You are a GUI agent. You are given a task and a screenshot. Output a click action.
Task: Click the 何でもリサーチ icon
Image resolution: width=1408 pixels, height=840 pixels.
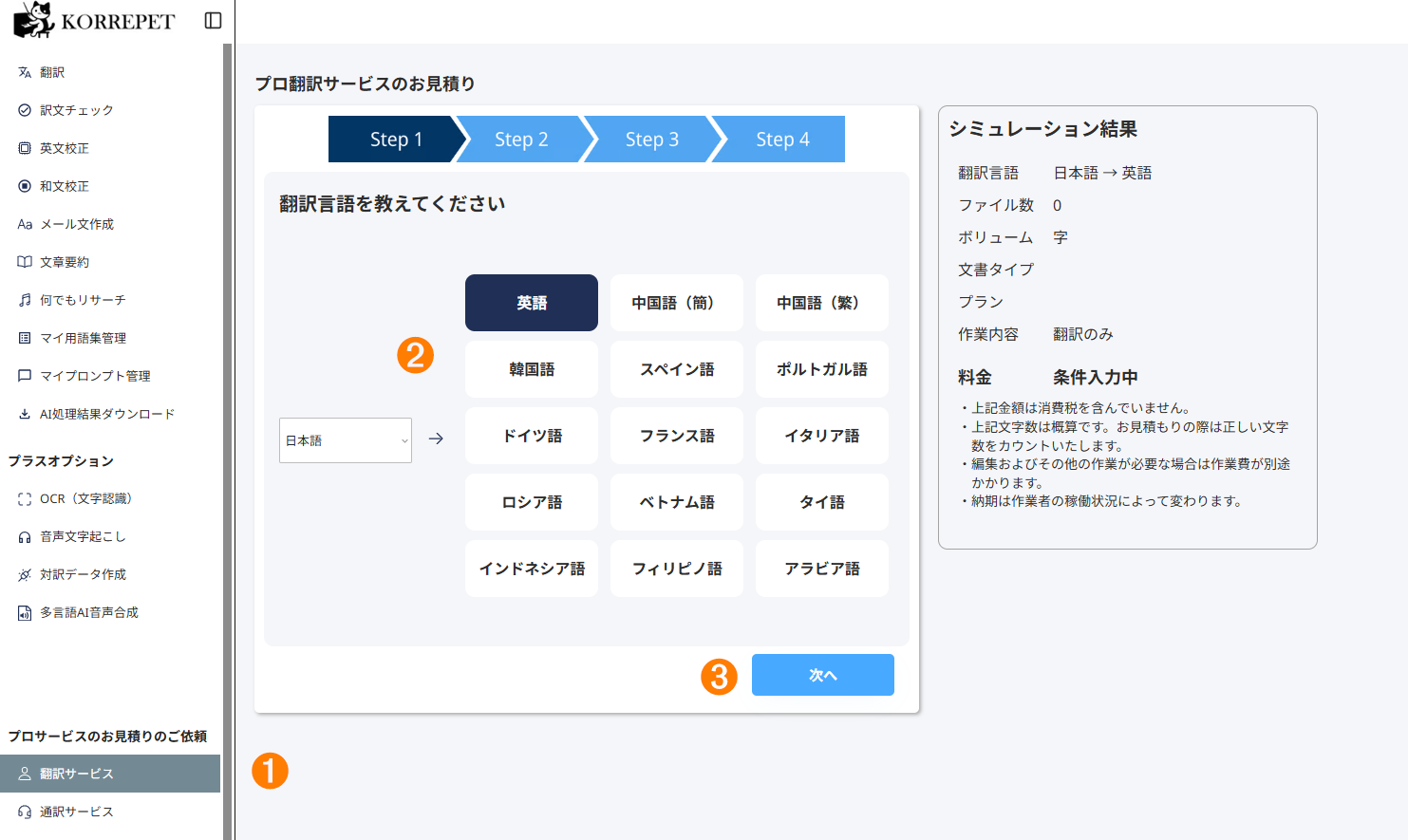25,300
